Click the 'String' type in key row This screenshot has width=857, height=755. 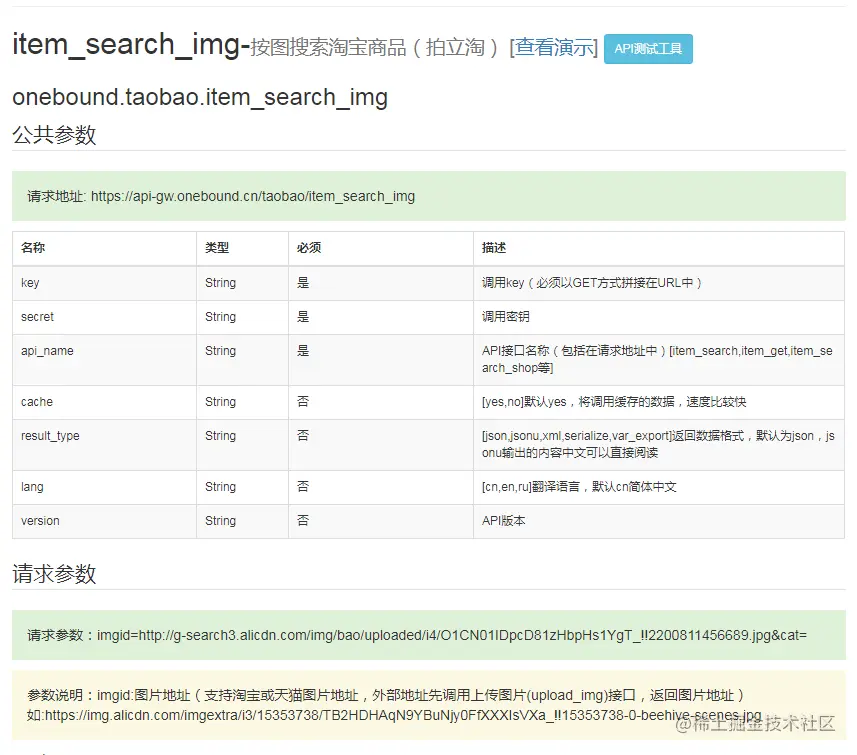[220, 283]
